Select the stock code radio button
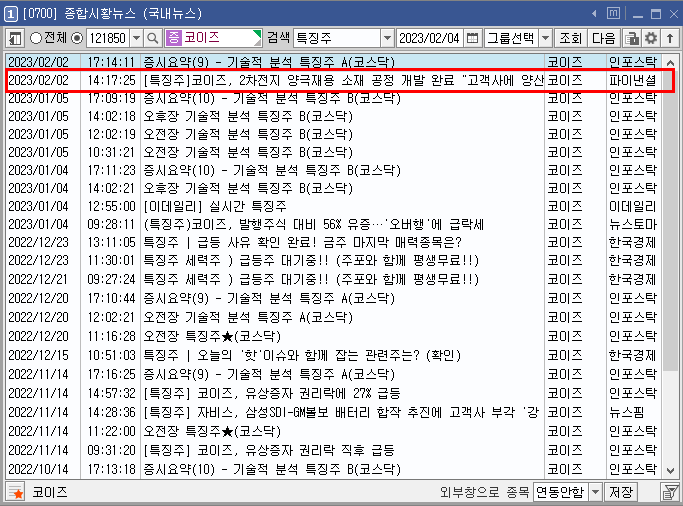Image resolution: width=683 pixels, height=506 pixels. click(77, 38)
